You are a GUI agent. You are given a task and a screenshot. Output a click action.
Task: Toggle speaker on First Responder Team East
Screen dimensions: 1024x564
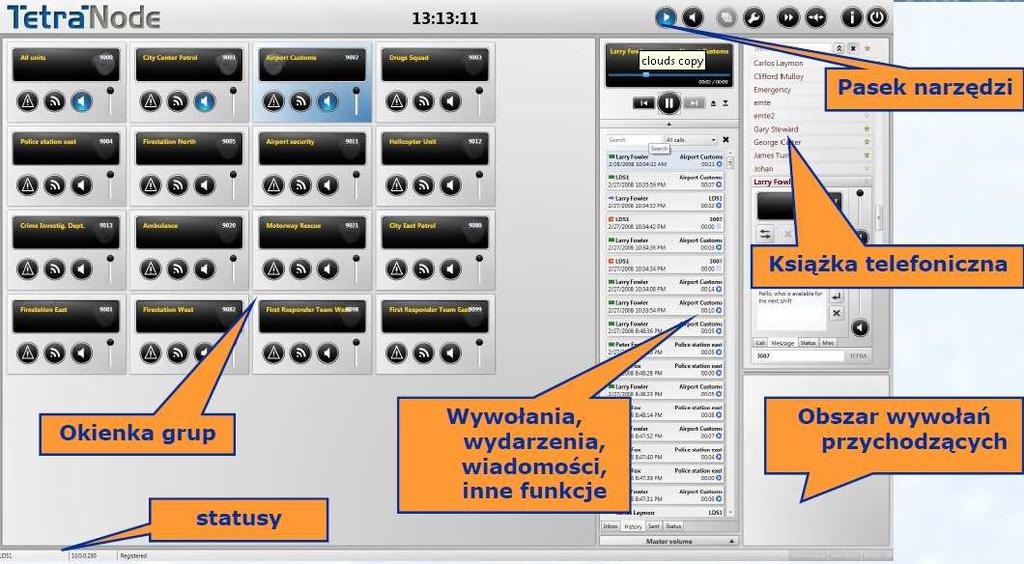click(x=451, y=353)
